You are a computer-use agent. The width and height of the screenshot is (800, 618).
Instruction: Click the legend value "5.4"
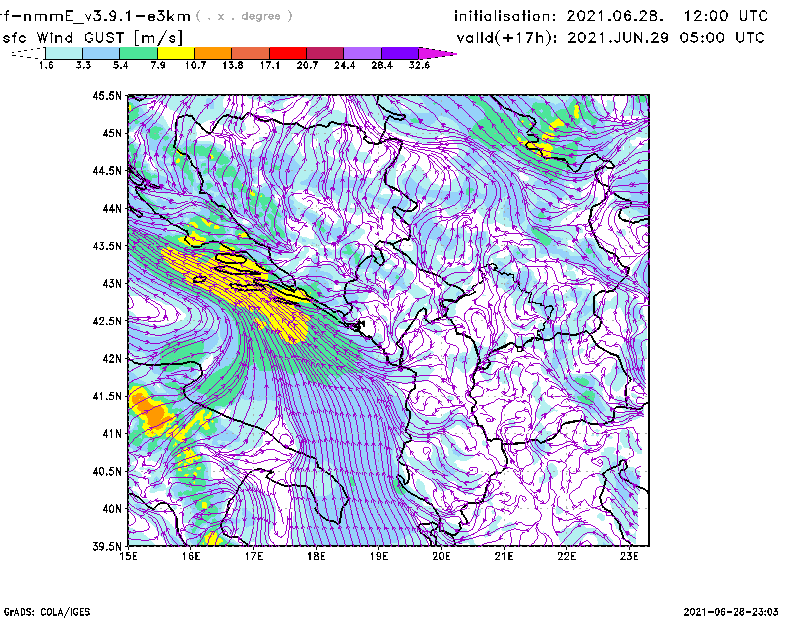point(120,65)
